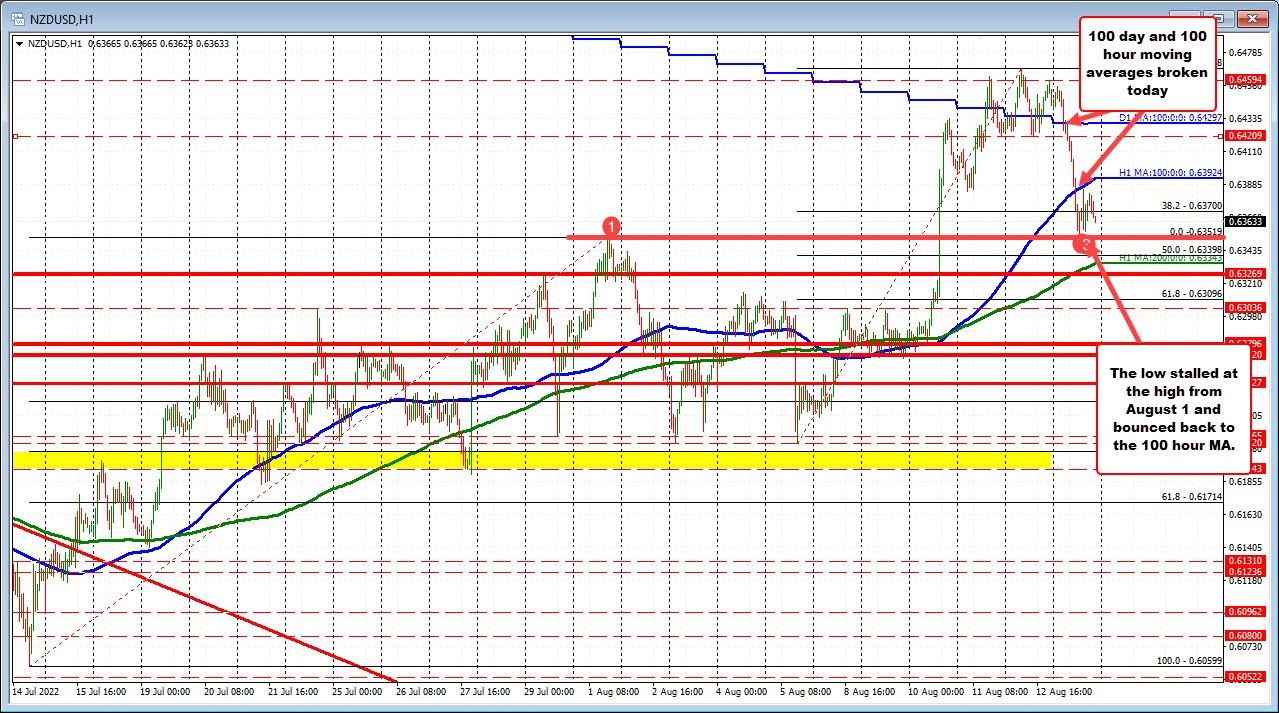Viewport: 1279px width, 713px height.
Task: Click the red price tag 0.60522 at bottom
Action: click(x=1245, y=674)
